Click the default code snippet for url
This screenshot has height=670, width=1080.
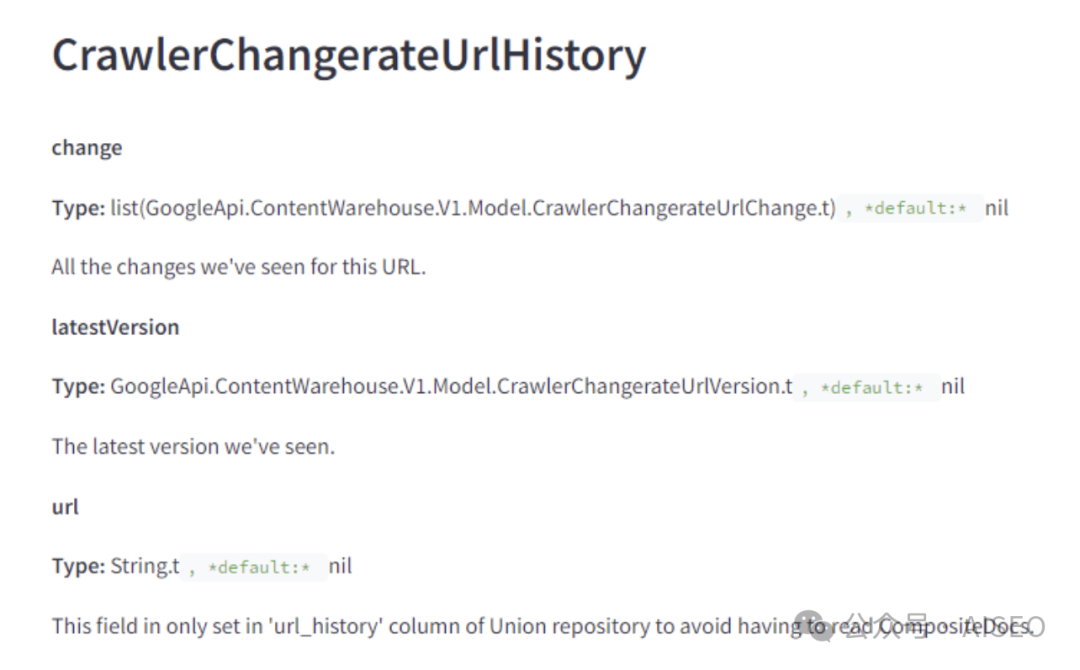[x=257, y=567]
